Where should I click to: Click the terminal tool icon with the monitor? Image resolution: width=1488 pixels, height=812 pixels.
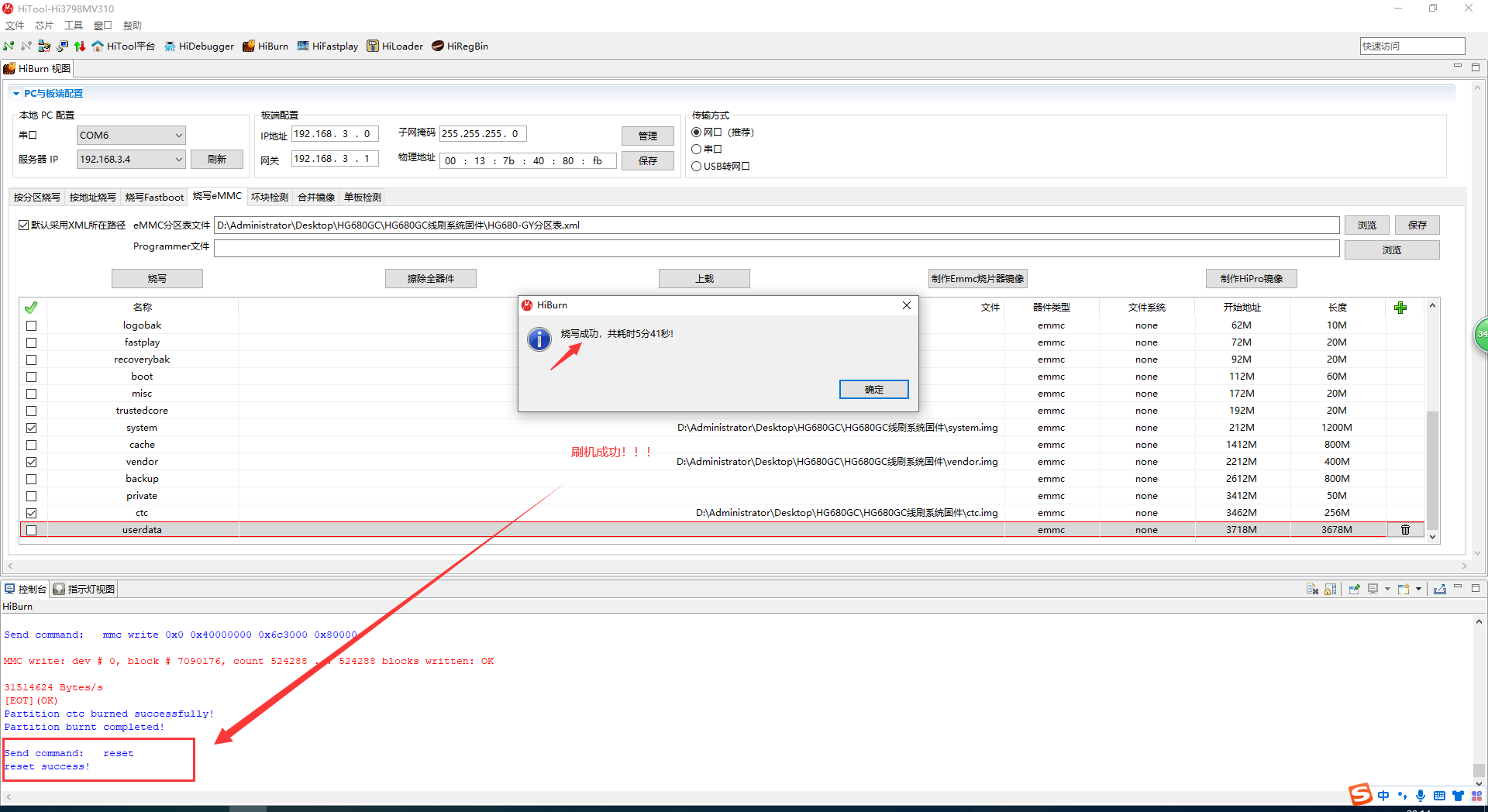(x=62, y=46)
